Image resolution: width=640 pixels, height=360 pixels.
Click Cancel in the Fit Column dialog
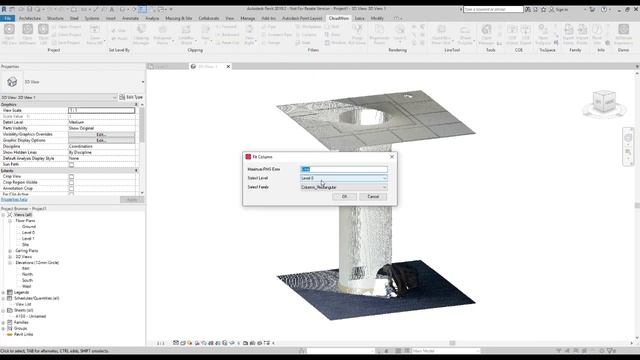(373, 197)
